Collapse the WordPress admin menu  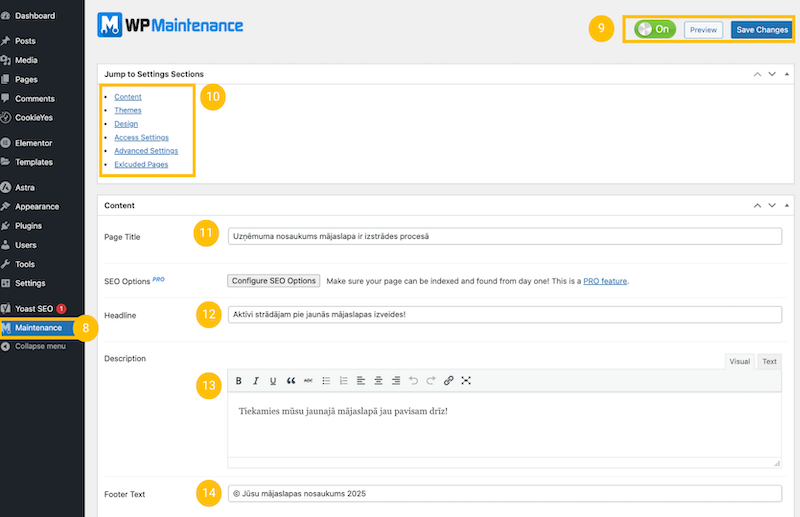[x=40, y=346]
